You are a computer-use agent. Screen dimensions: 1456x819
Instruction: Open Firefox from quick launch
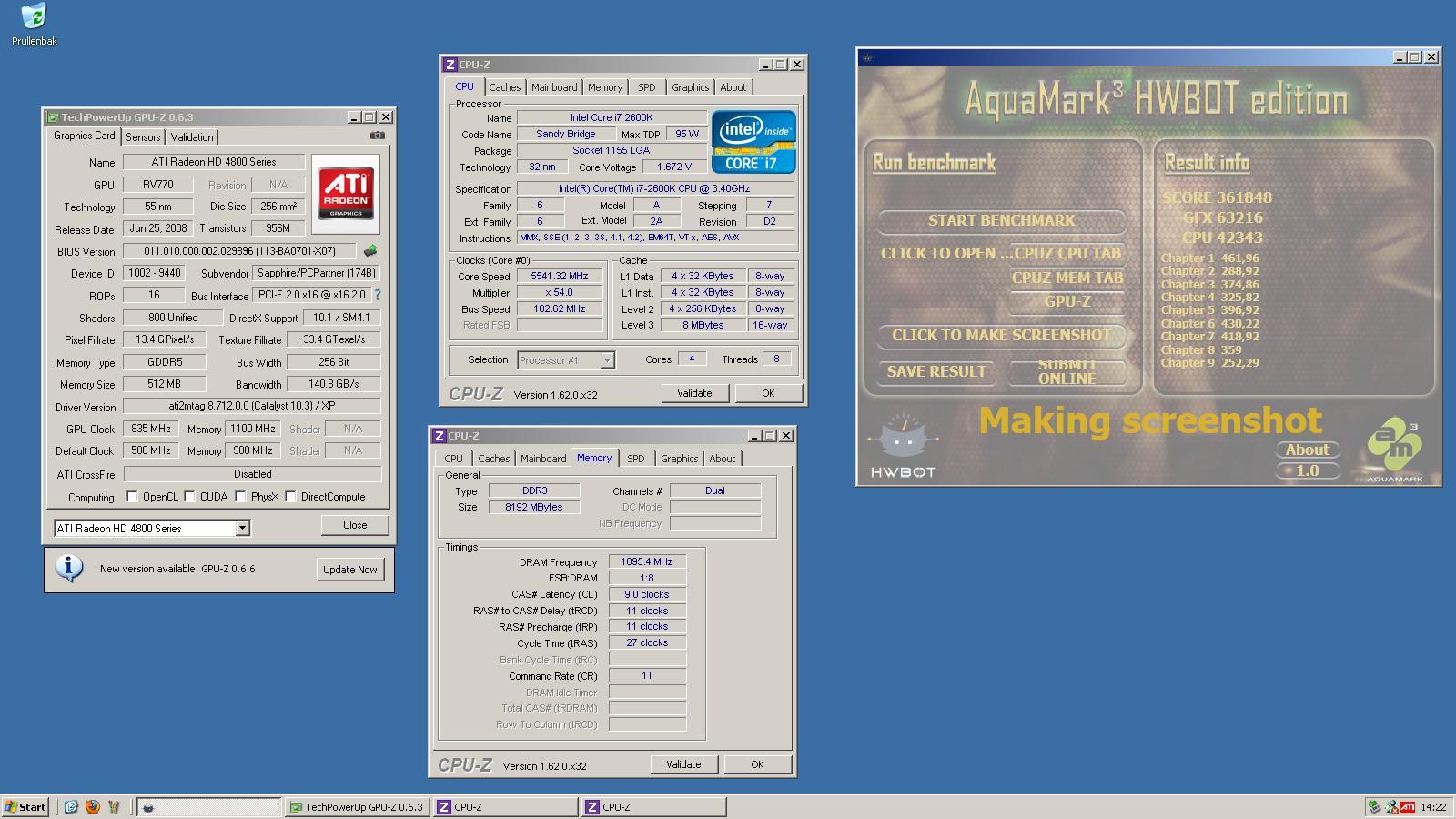pos(92,807)
